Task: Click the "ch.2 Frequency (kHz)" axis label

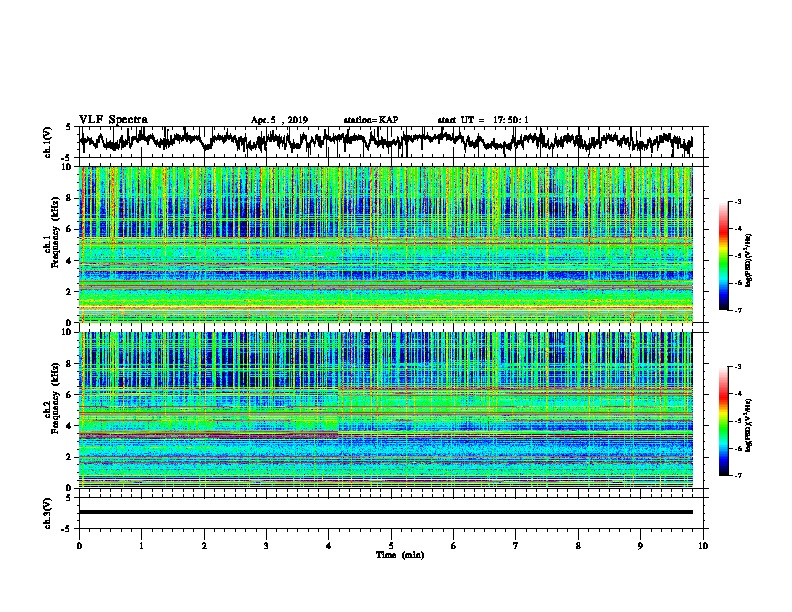Action: pos(51,398)
